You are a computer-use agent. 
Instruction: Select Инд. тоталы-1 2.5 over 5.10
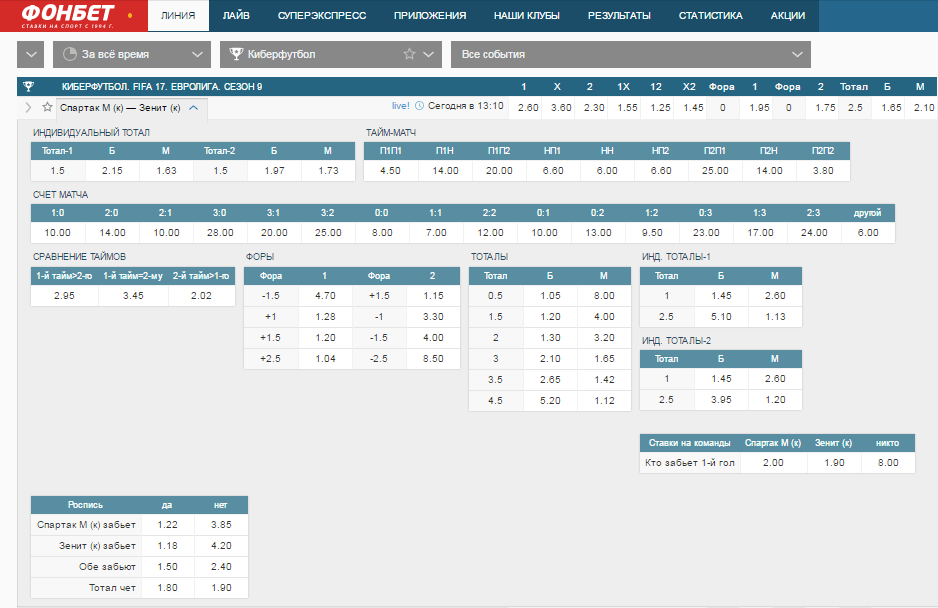721,317
